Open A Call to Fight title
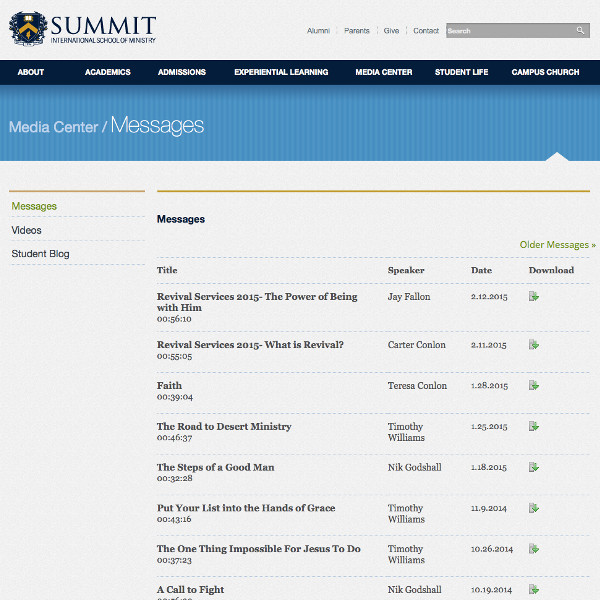Viewport: 600px width, 600px height. [190, 589]
